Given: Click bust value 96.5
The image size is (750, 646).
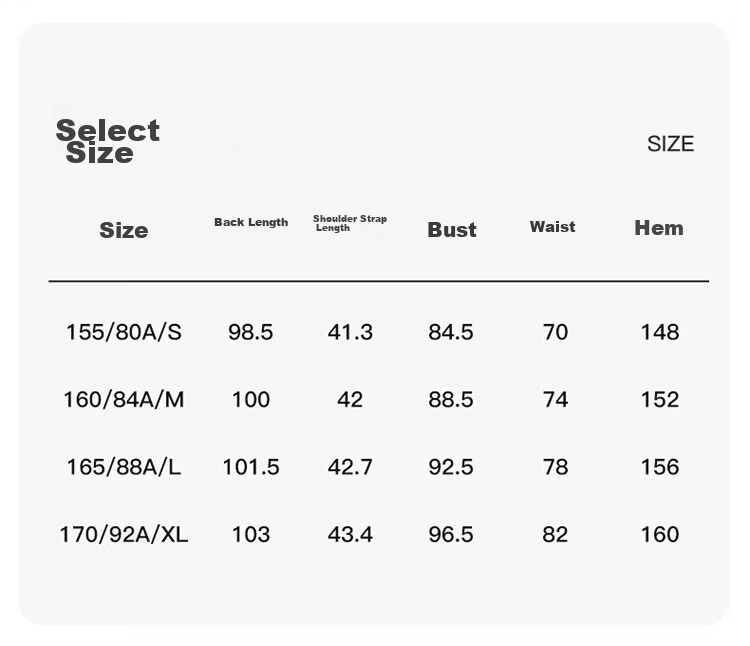Looking at the screenshot, I should point(451,535).
